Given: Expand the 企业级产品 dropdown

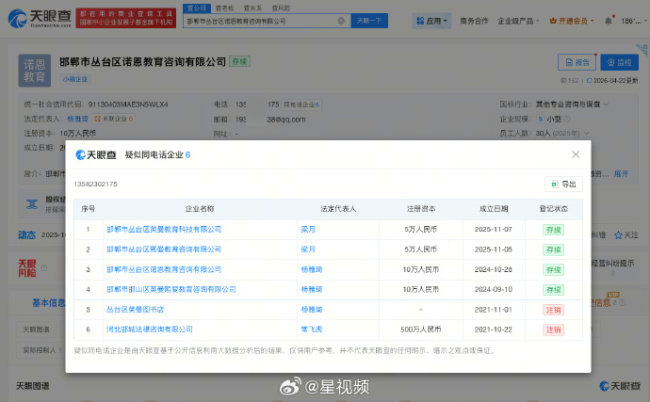Looking at the screenshot, I should pyautogui.click(x=518, y=21).
